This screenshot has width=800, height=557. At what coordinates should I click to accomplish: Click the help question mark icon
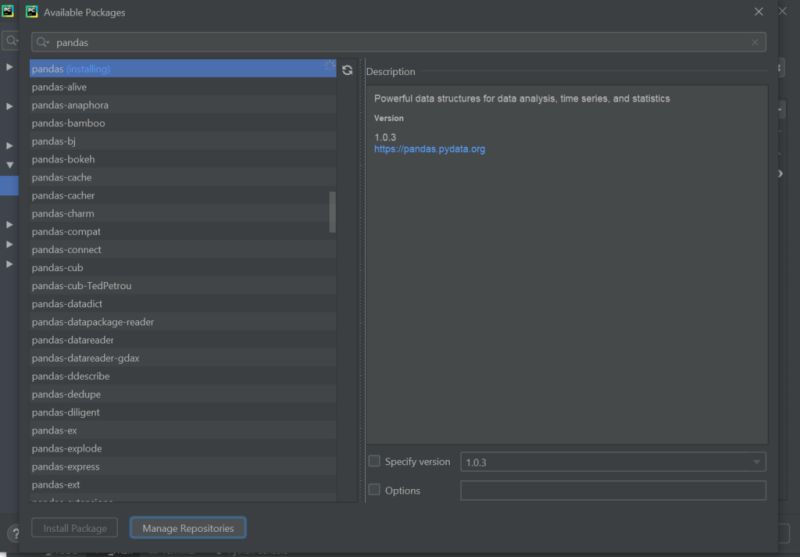tap(15, 534)
